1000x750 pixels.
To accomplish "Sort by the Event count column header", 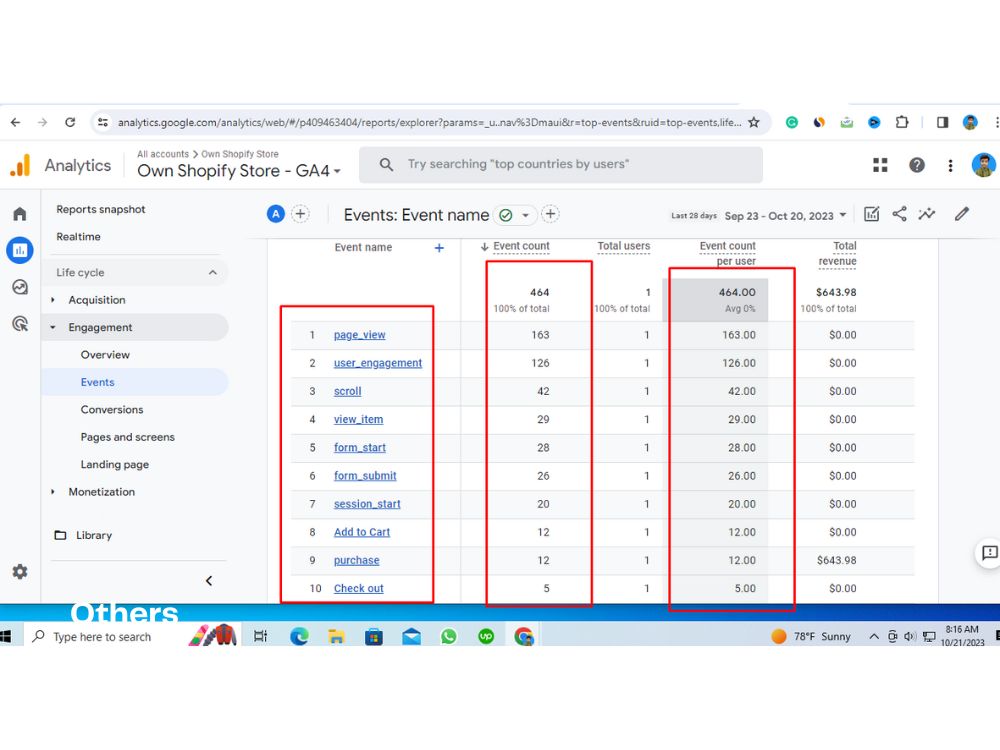I will pyautogui.click(x=520, y=246).
